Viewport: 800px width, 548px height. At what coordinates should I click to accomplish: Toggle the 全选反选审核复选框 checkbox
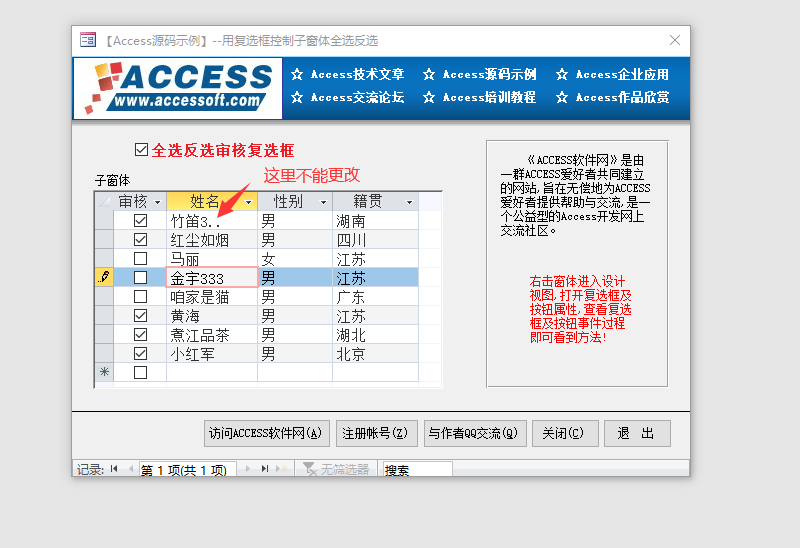(x=141, y=150)
